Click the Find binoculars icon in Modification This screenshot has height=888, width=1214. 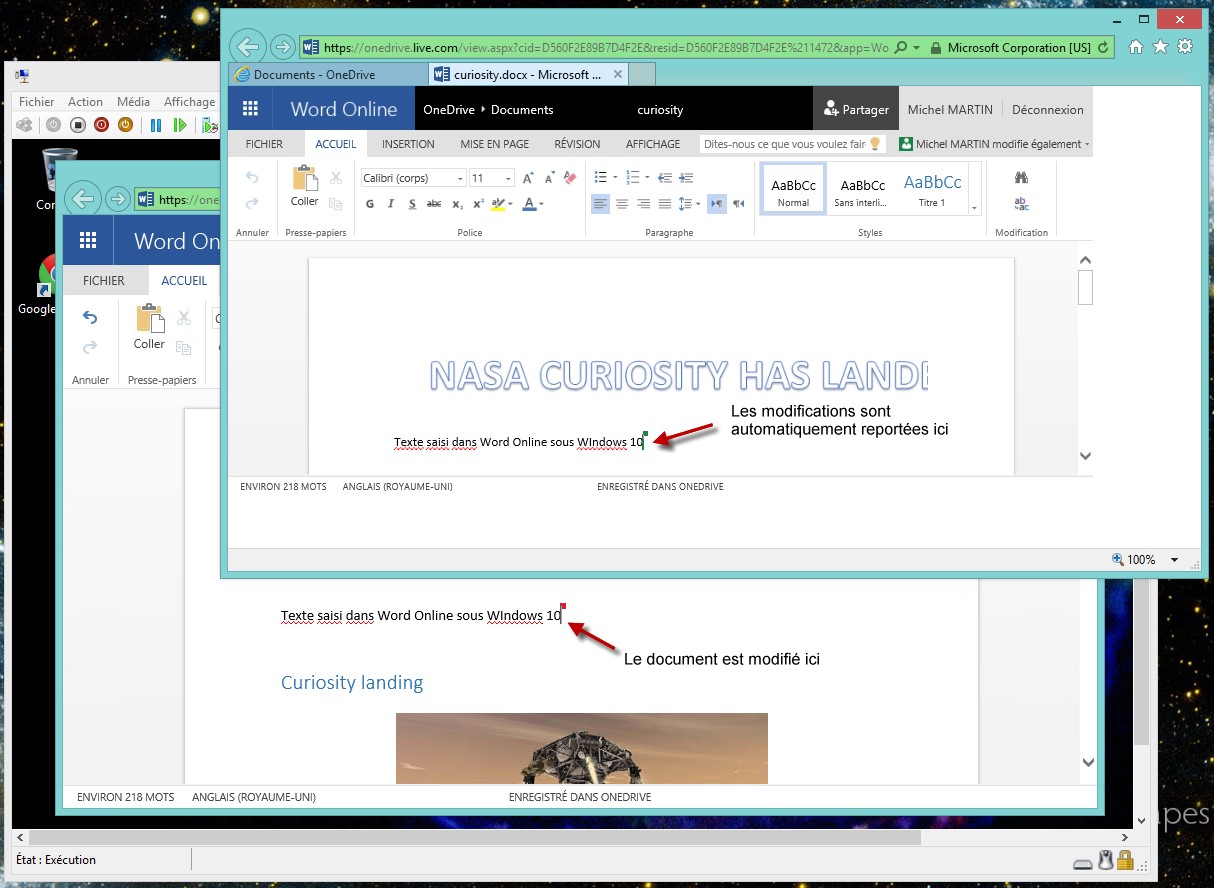pos(1021,178)
